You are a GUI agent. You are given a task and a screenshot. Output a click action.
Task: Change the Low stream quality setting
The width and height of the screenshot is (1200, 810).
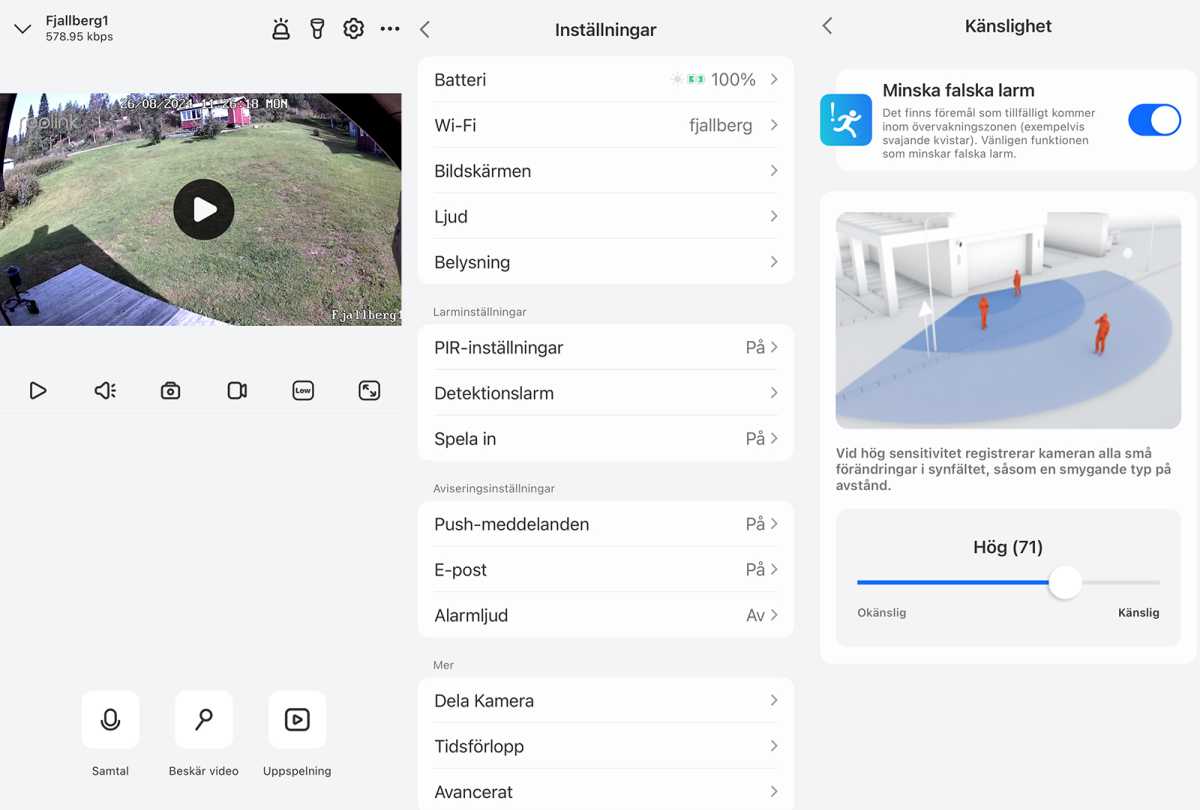pos(303,391)
